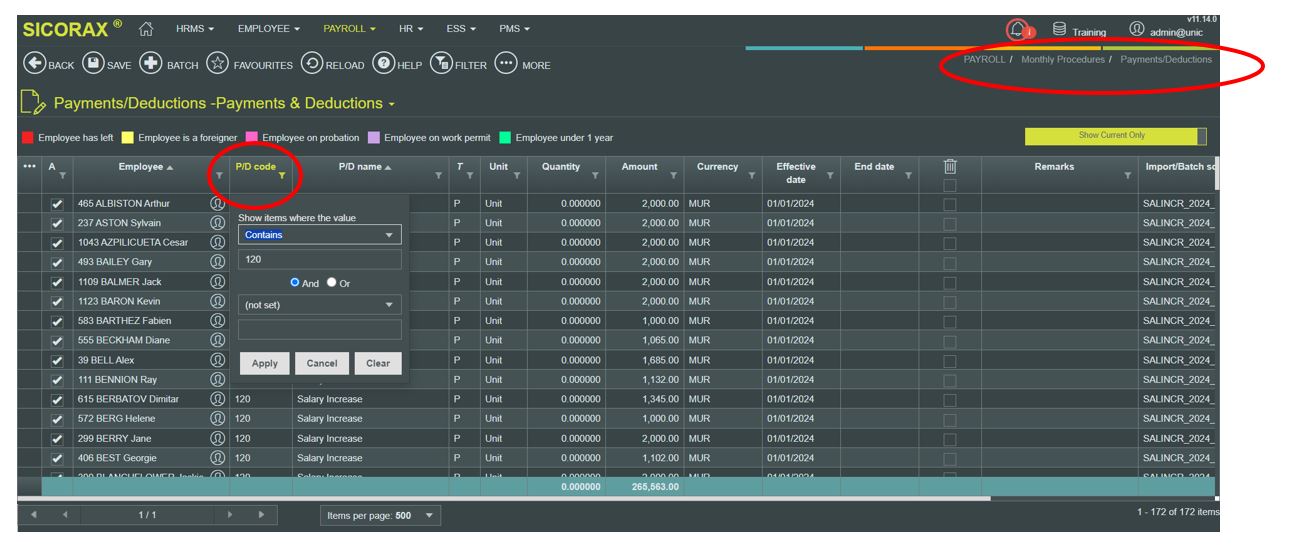Open the EMPLOYEE menu
The image size is (1314, 551).
[269, 29]
